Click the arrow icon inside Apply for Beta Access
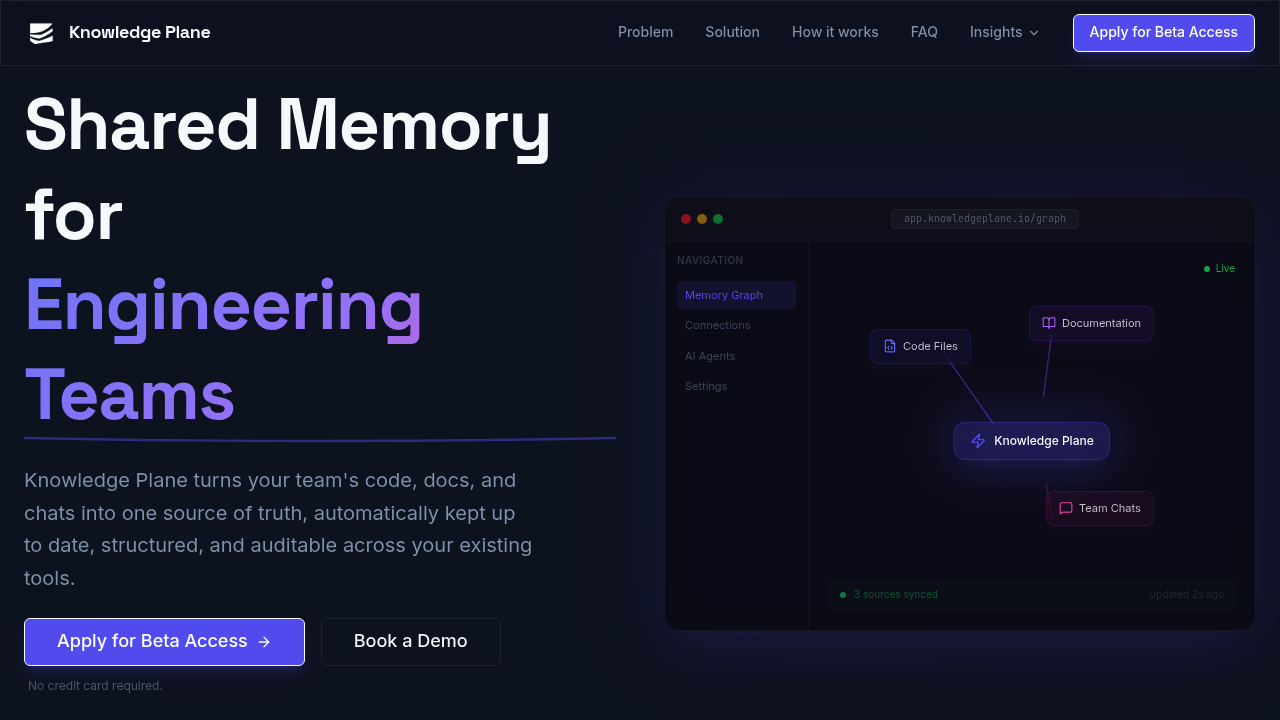The height and width of the screenshot is (720, 1280). tap(262, 641)
